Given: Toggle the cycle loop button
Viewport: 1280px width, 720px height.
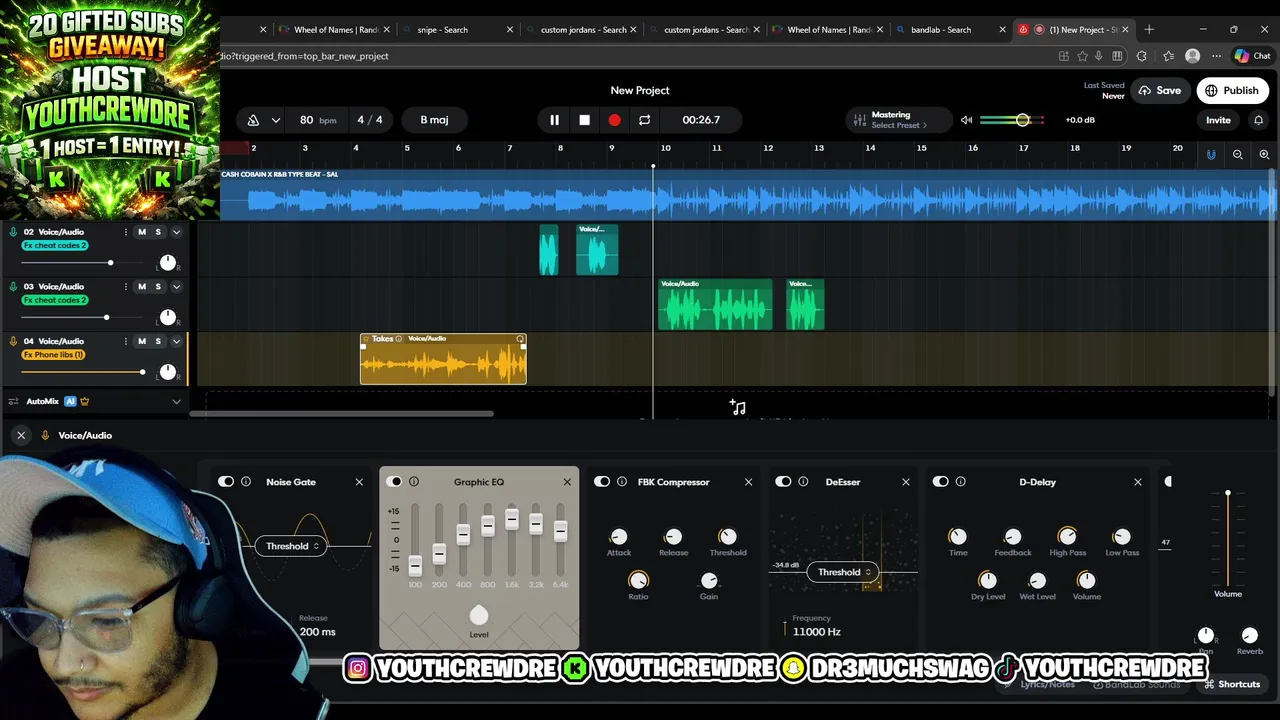Looking at the screenshot, I should [x=644, y=120].
